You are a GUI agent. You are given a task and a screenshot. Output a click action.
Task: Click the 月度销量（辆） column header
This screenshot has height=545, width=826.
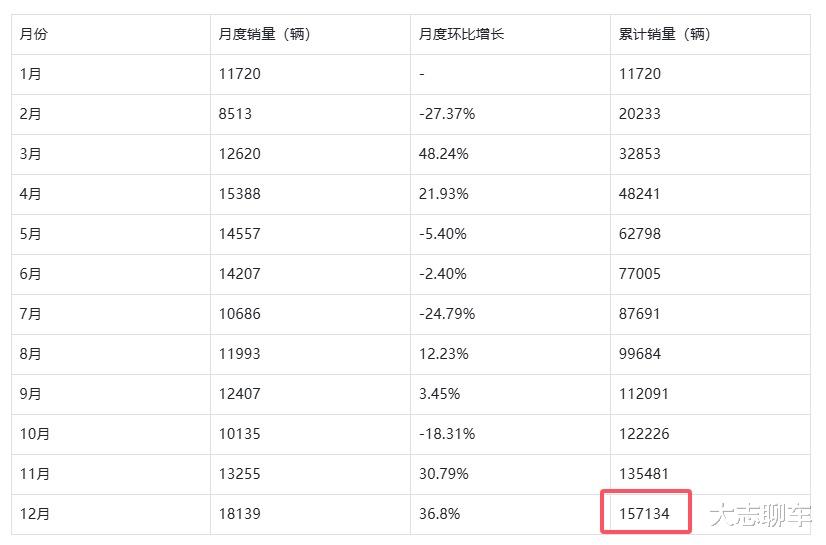(264, 34)
